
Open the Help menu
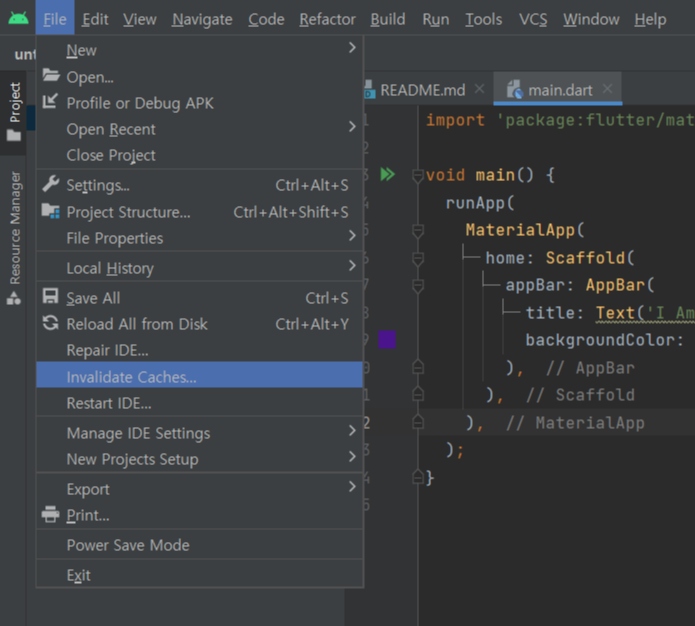coord(650,19)
